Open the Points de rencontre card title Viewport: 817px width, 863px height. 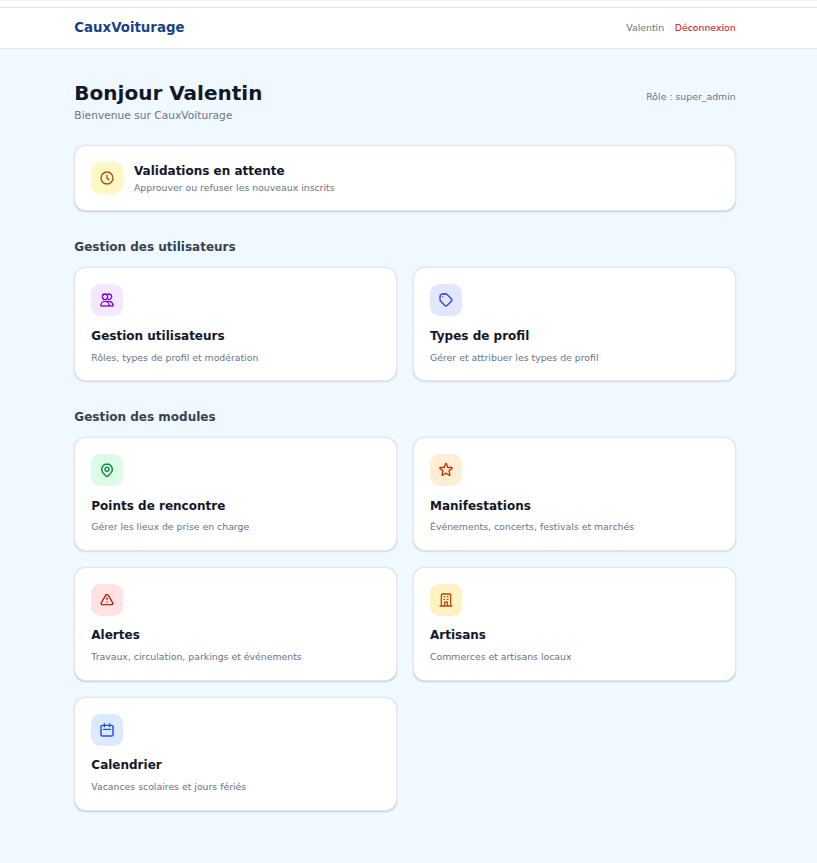point(159,505)
